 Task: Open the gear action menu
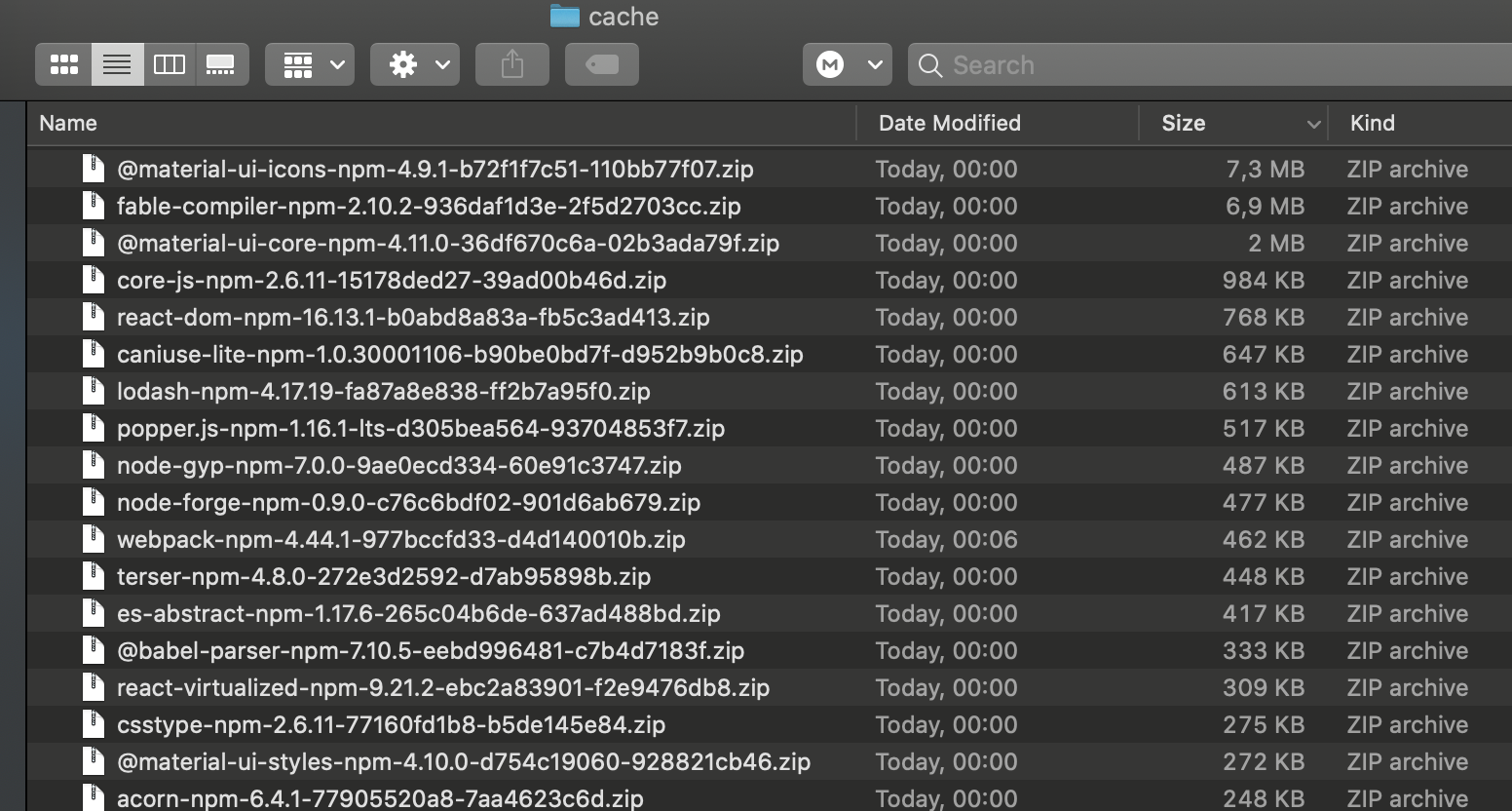(415, 64)
